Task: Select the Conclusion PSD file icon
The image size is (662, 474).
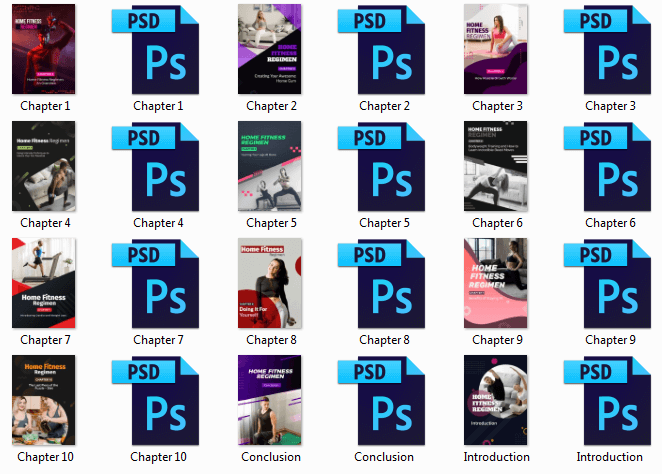Action: pyautogui.click(x=381, y=400)
